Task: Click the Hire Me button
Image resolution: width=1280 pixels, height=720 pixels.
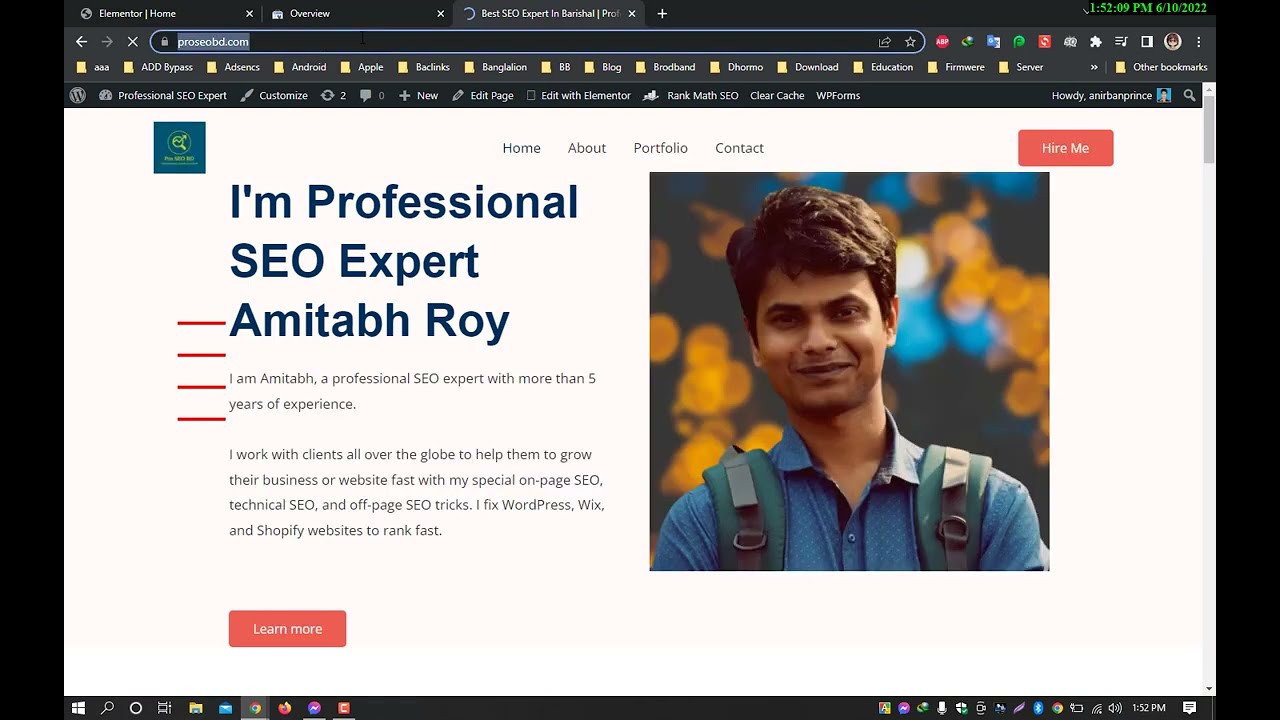Action: 1065,148
